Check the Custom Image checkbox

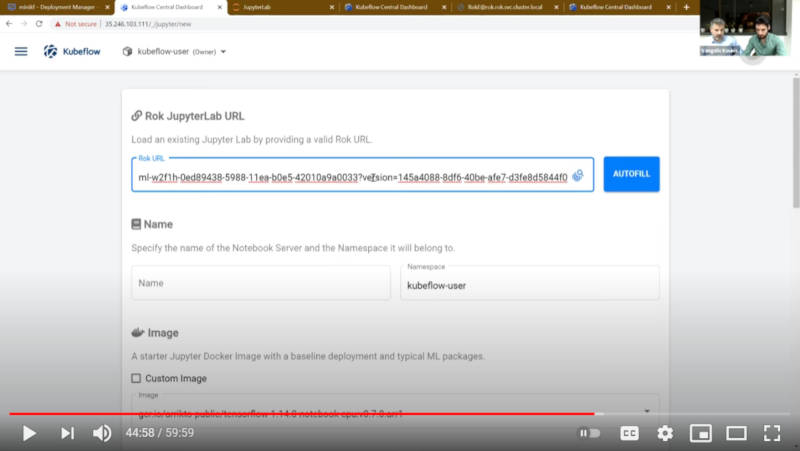pos(136,378)
